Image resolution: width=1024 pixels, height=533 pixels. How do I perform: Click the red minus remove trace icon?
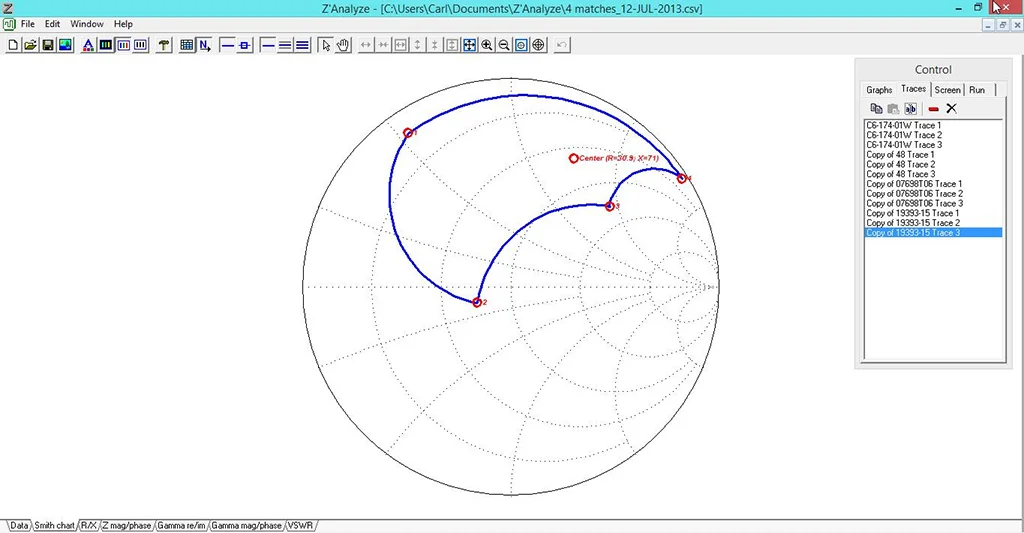pos(933,109)
